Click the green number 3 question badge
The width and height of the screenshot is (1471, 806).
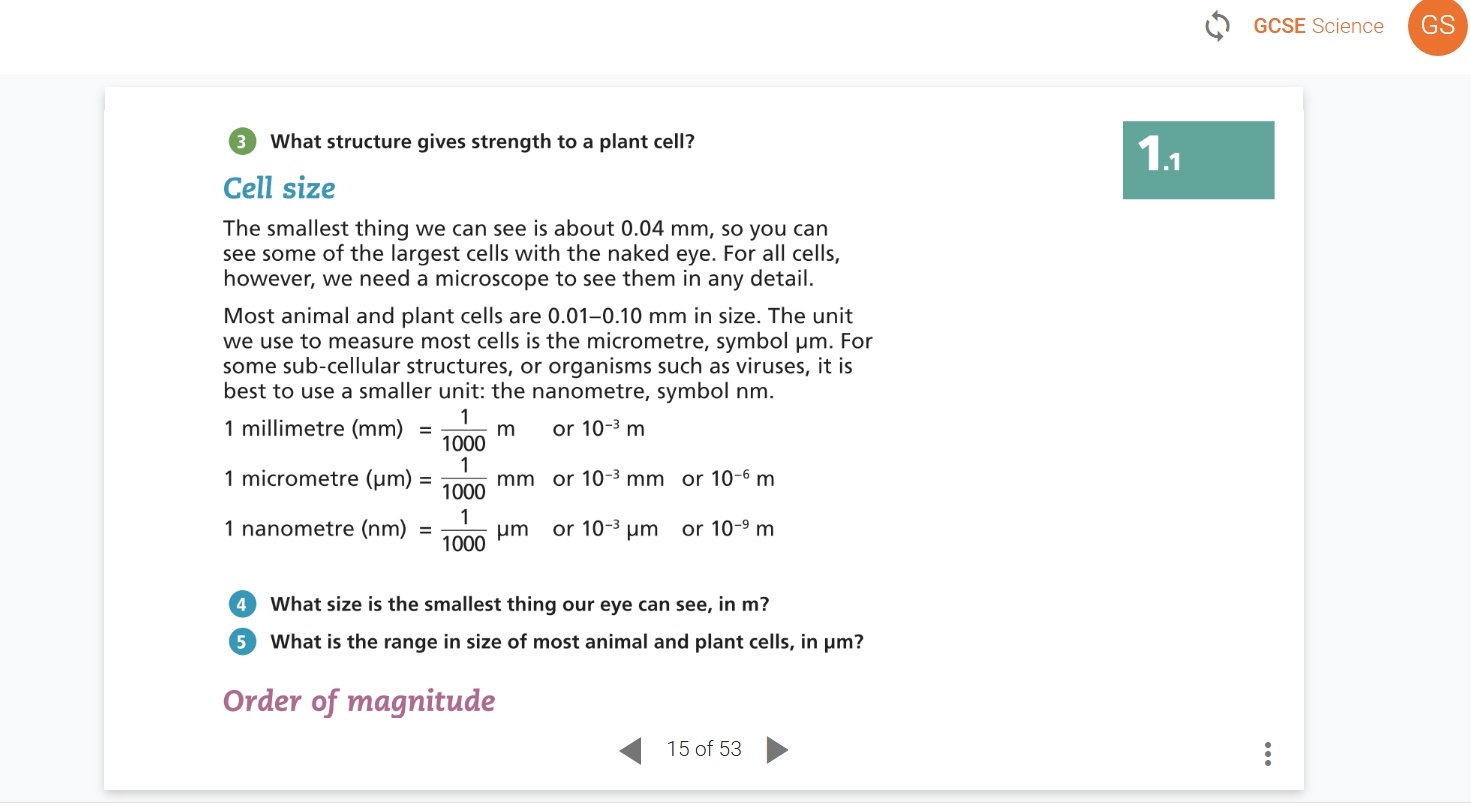[x=241, y=142]
